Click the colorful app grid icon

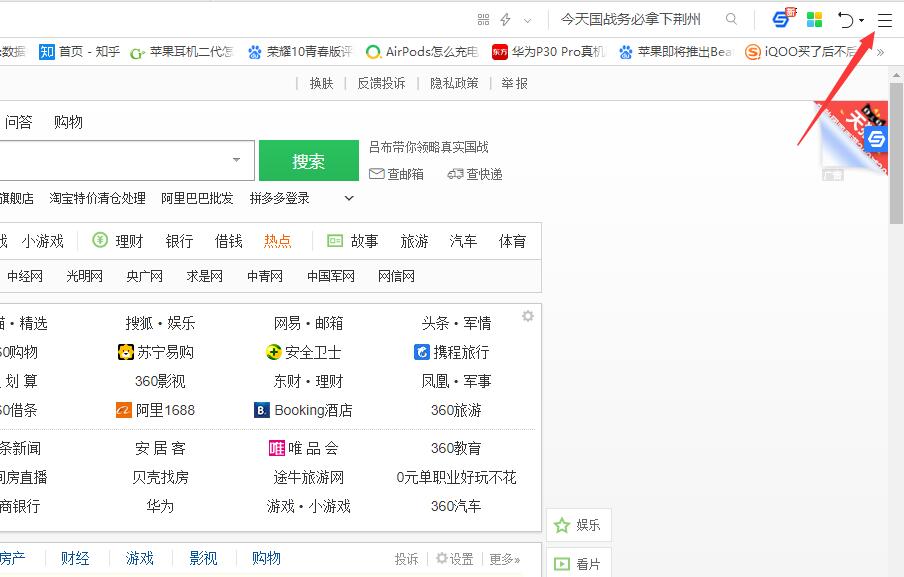(814, 18)
